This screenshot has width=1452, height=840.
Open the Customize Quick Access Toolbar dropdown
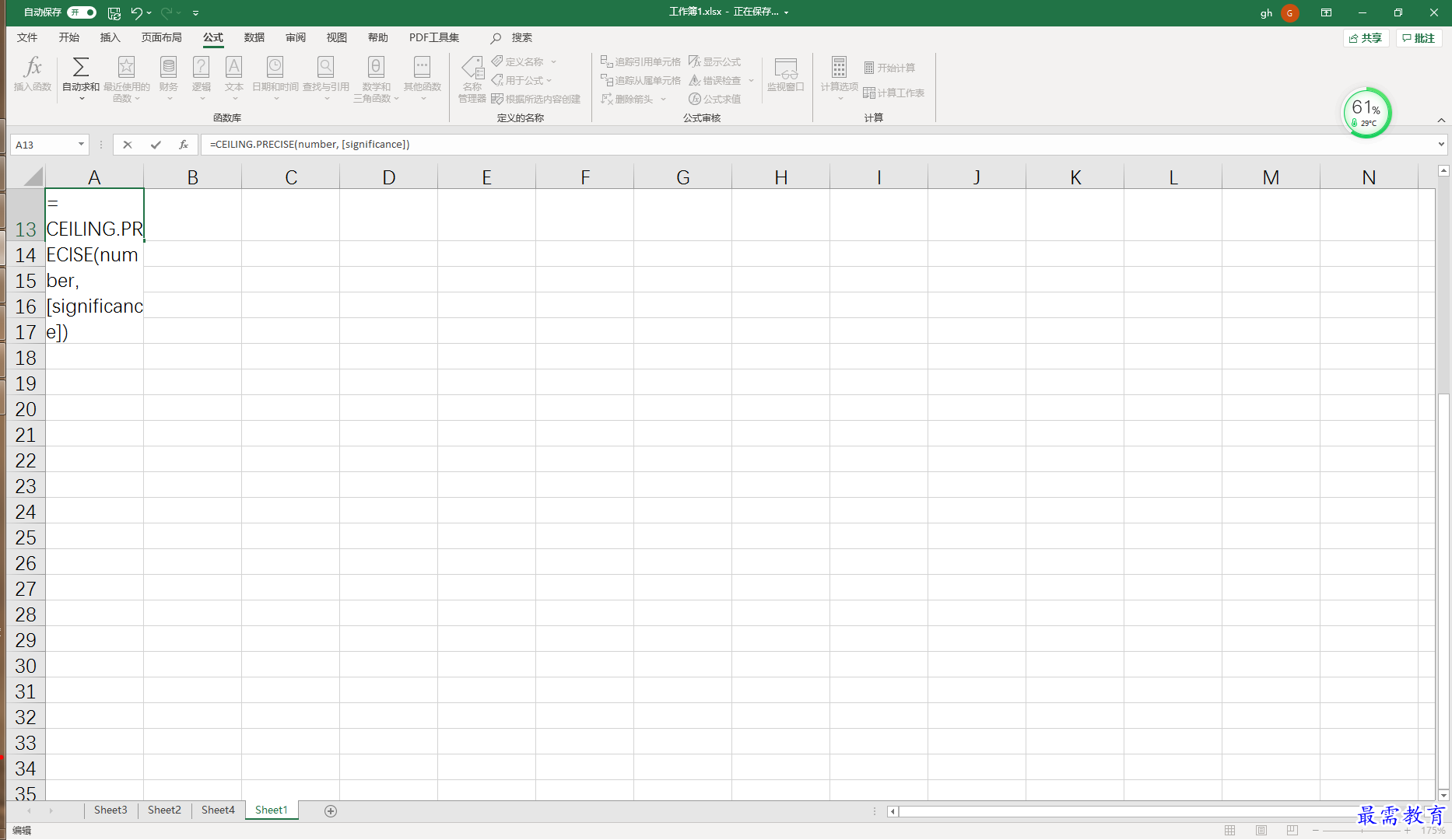195,13
